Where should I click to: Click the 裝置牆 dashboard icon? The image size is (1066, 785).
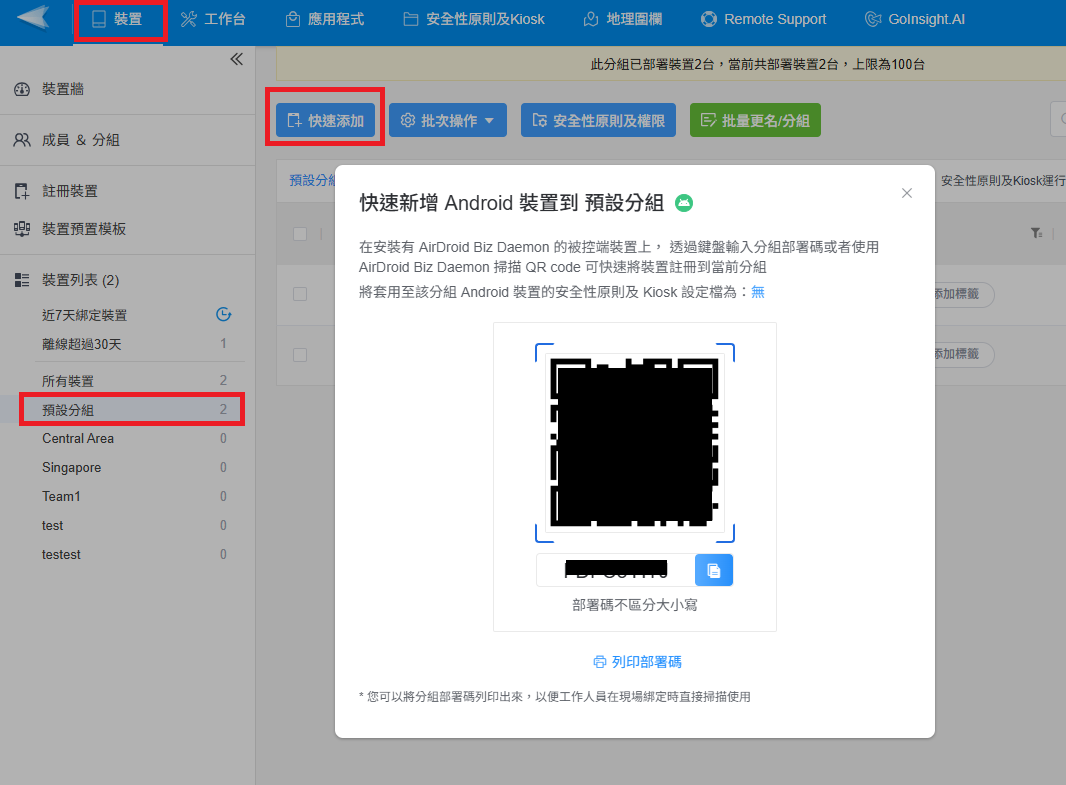(22, 89)
